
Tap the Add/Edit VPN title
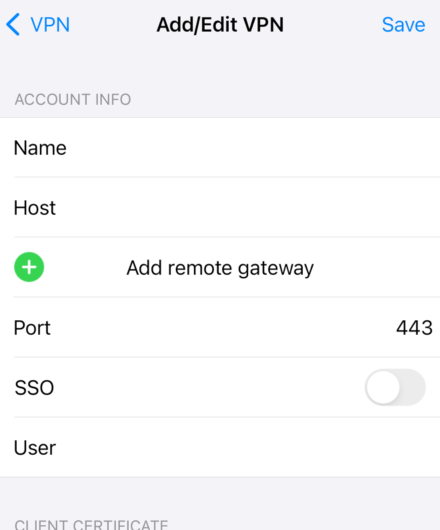220,25
